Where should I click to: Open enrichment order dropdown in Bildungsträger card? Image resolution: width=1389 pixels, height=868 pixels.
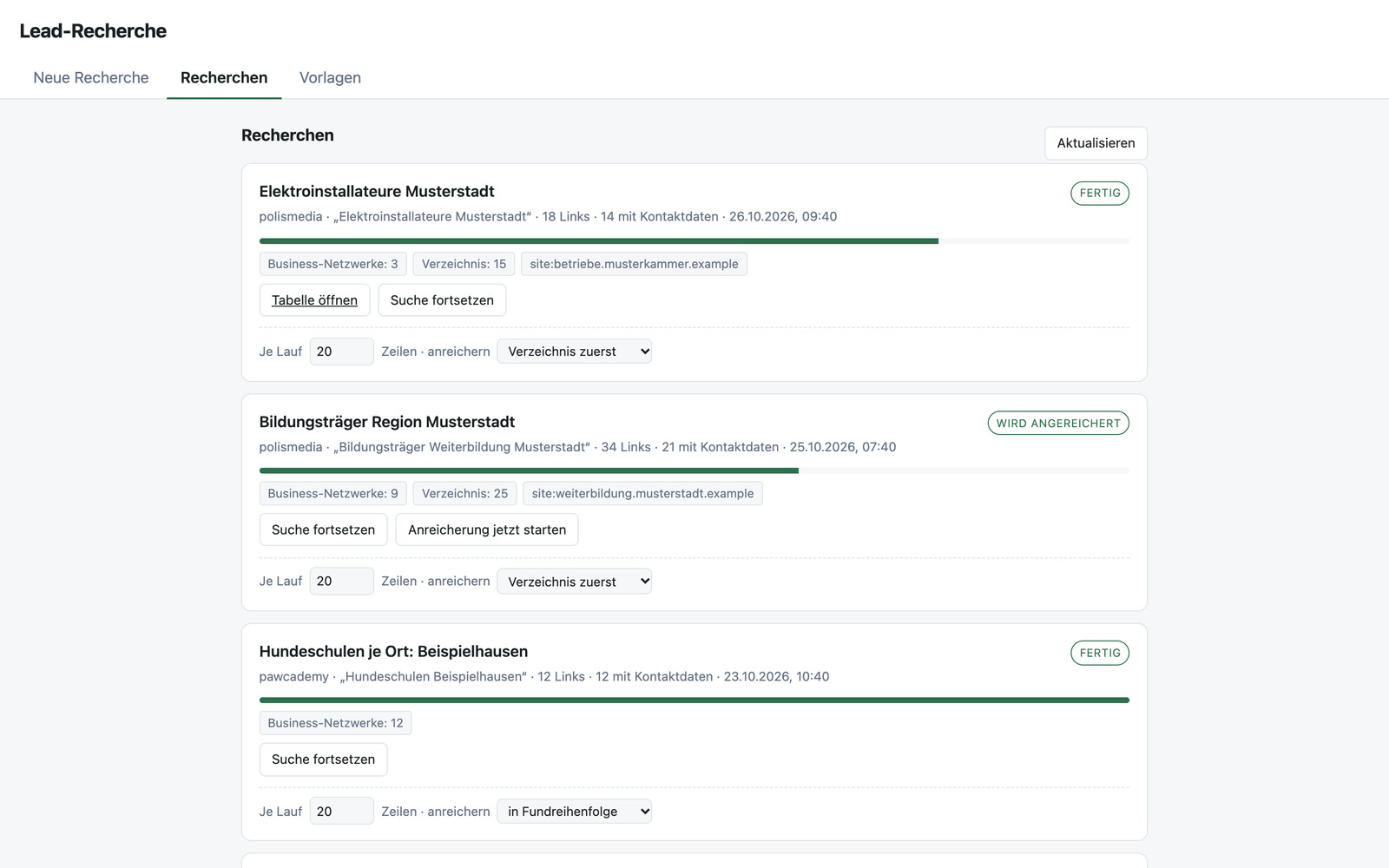point(574,582)
